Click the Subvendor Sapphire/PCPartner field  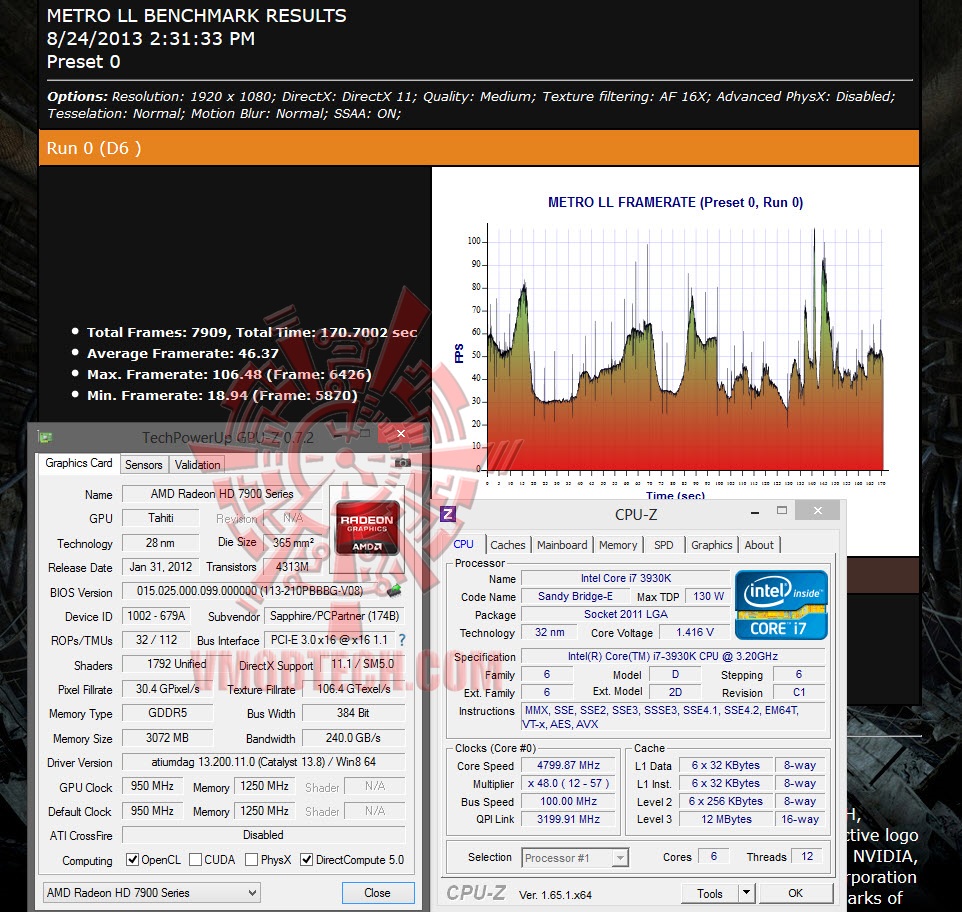point(334,616)
